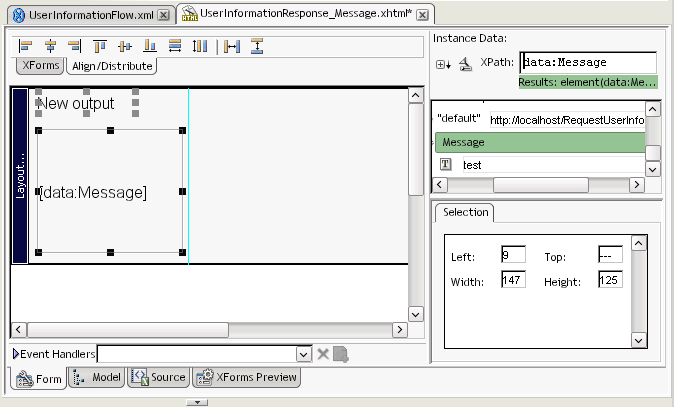Center selected controls horizontally
Image resolution: width=674 pixels, height=407 pixels.
[x=50, y=46]
